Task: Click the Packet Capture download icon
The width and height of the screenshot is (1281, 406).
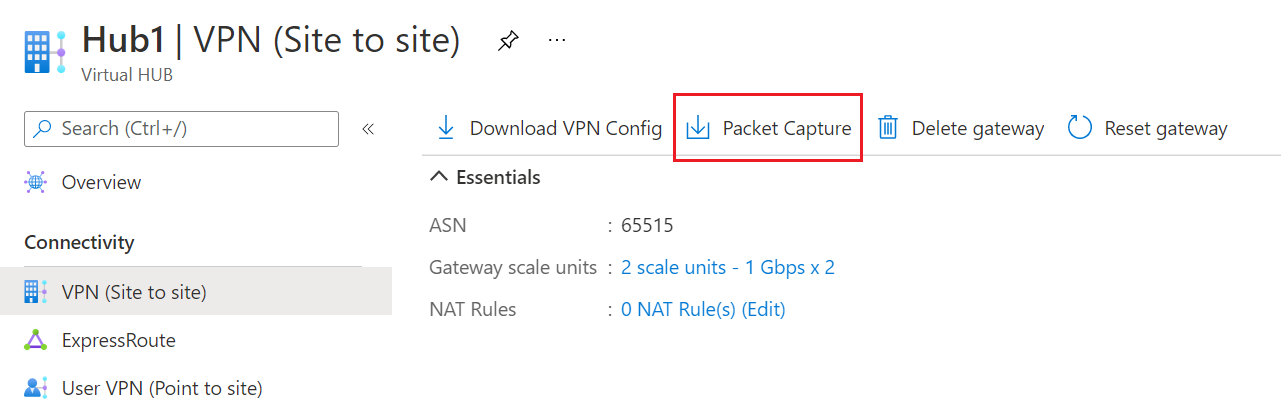Action: tap(698, 128)
